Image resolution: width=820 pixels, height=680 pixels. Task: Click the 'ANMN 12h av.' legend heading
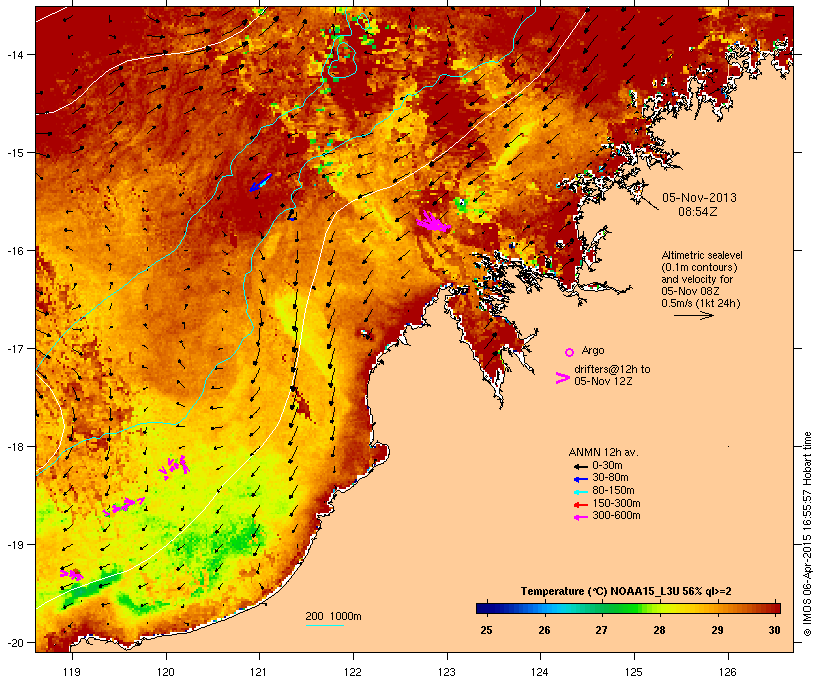[603, 452]
